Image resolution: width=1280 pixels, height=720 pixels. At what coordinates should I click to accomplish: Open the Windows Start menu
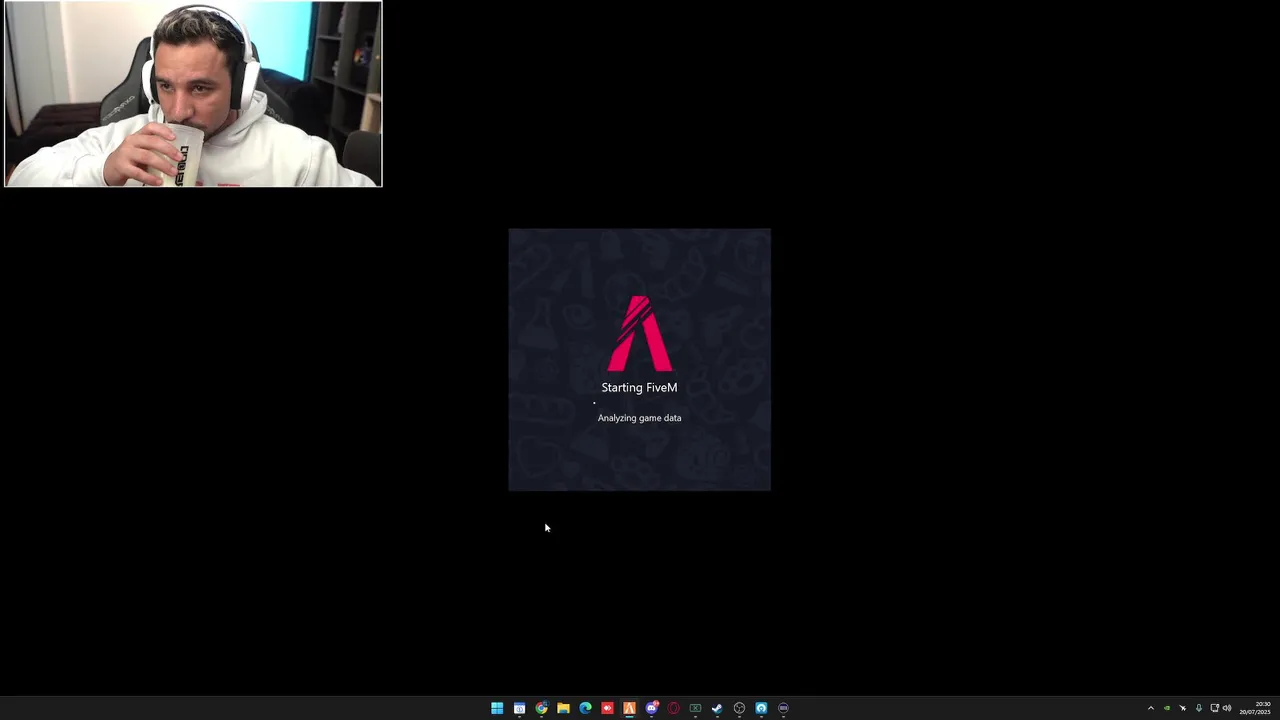tap(497, 708)
